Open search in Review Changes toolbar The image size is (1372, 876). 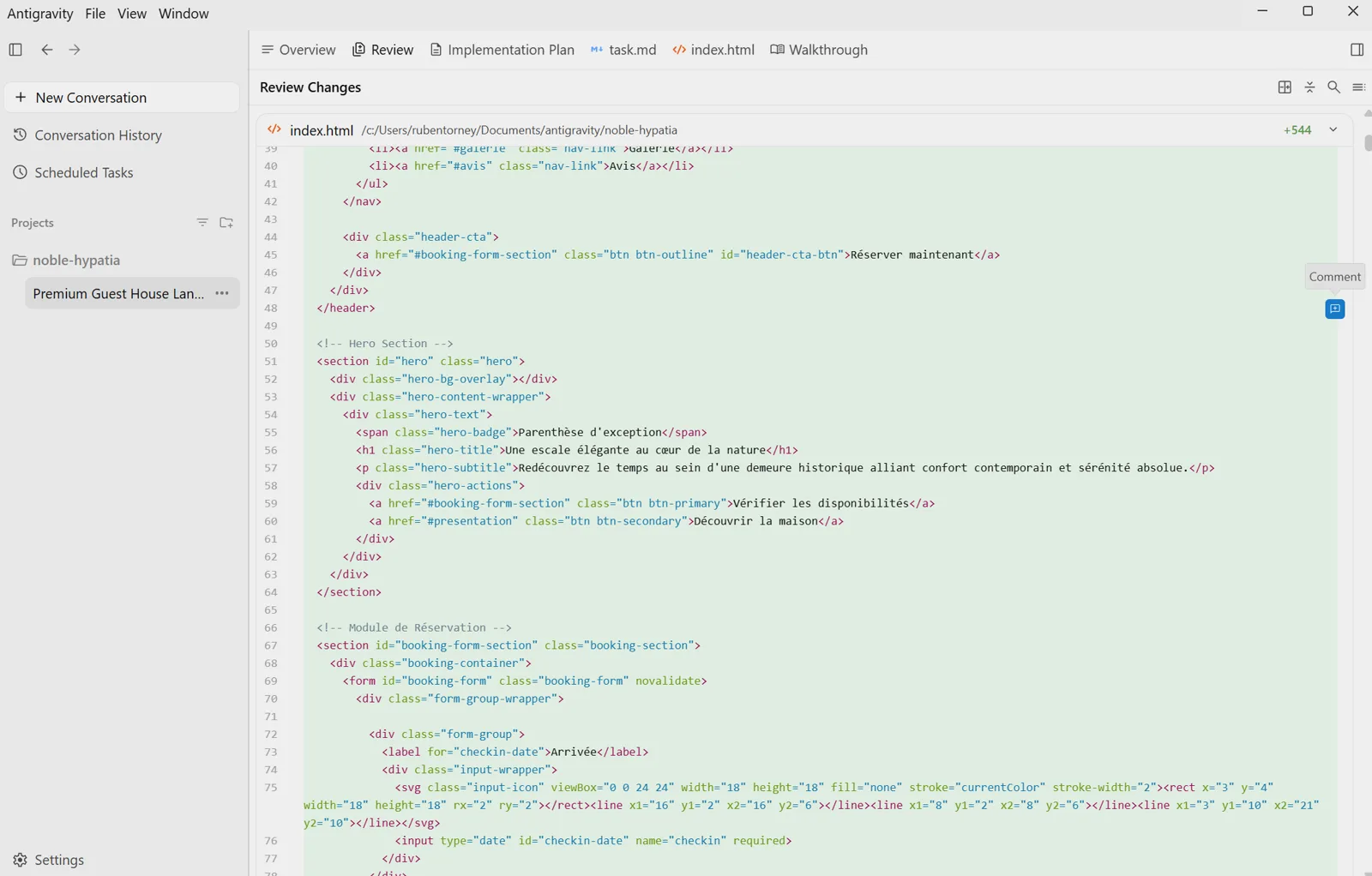1333,87
